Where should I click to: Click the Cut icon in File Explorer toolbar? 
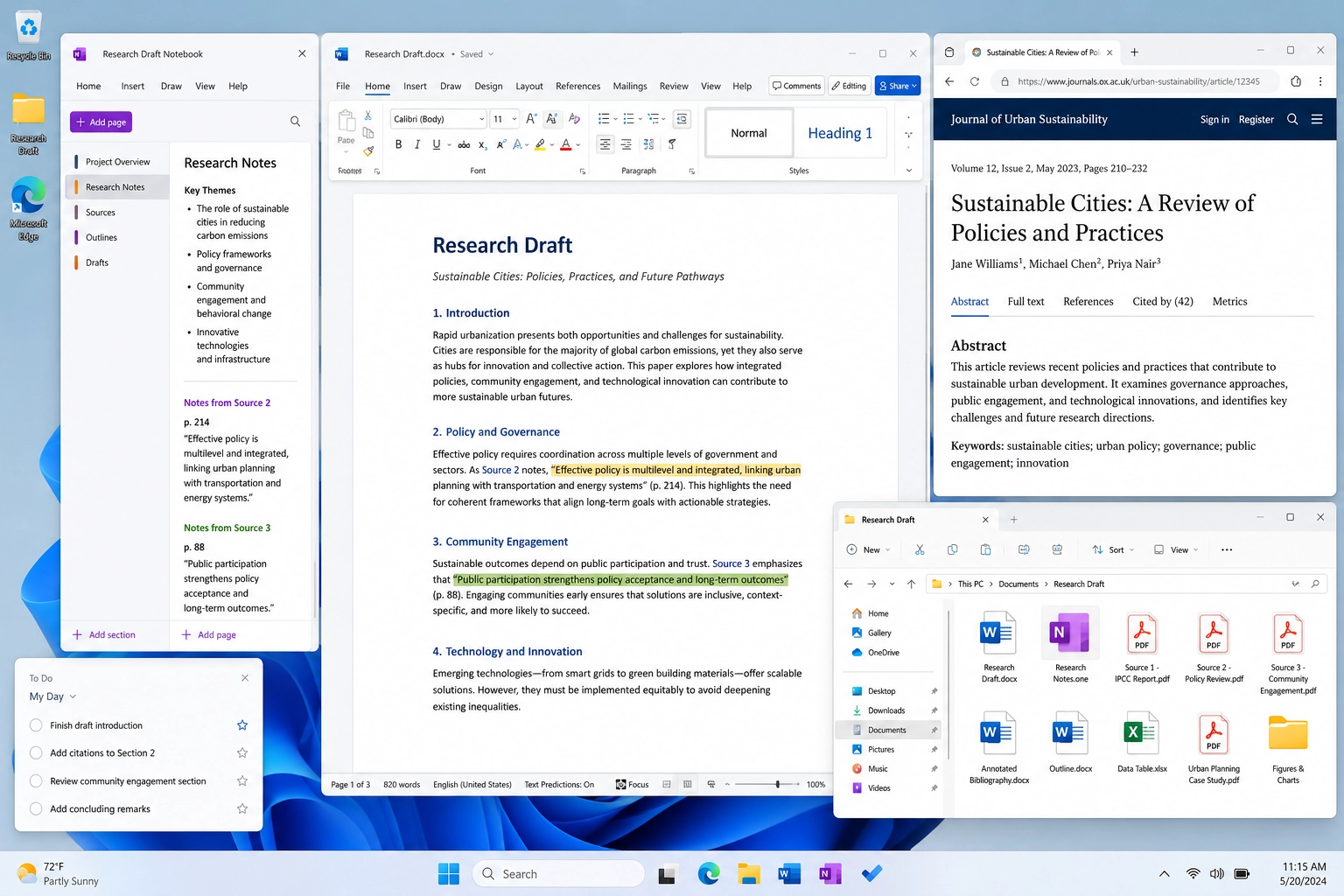click(920, 549)
